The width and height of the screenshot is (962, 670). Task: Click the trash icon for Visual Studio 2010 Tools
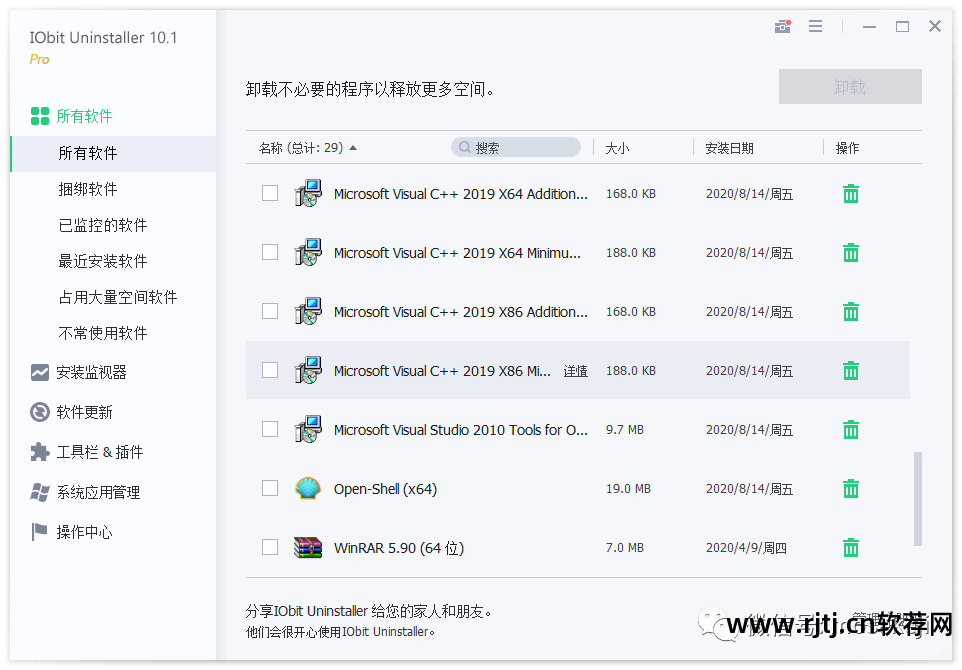(850, 429)
